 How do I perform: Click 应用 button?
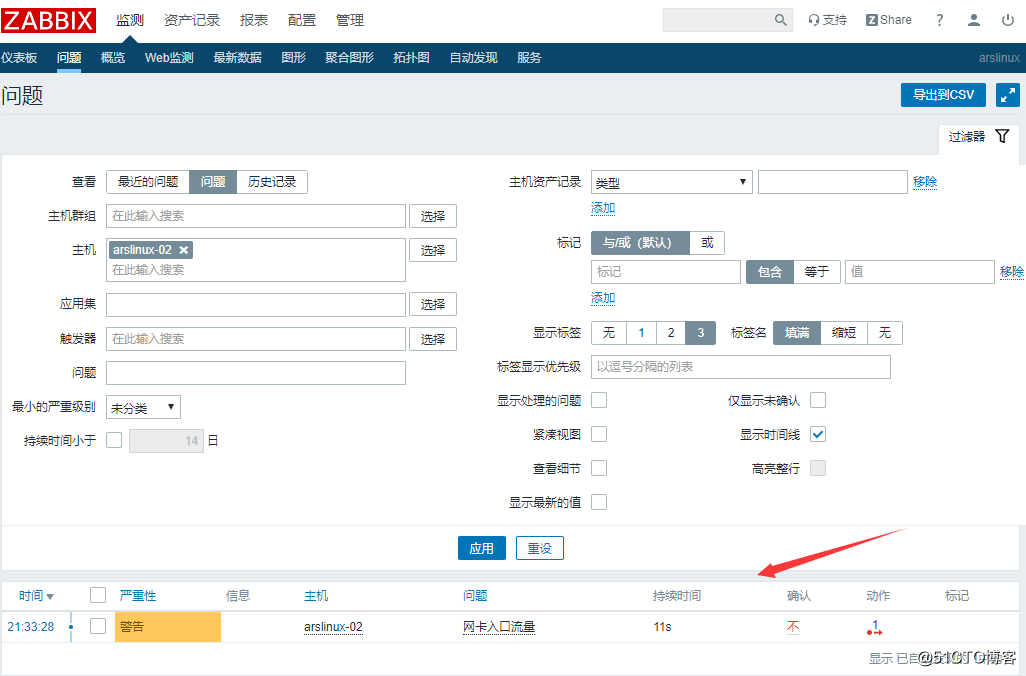pyautogui.click(x=482, y=548)
